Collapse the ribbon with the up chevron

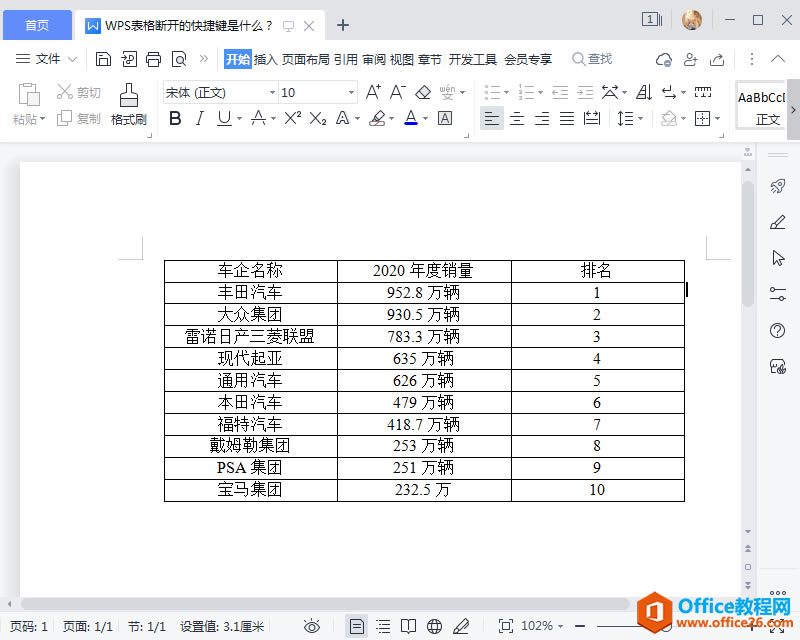point(778,59)
